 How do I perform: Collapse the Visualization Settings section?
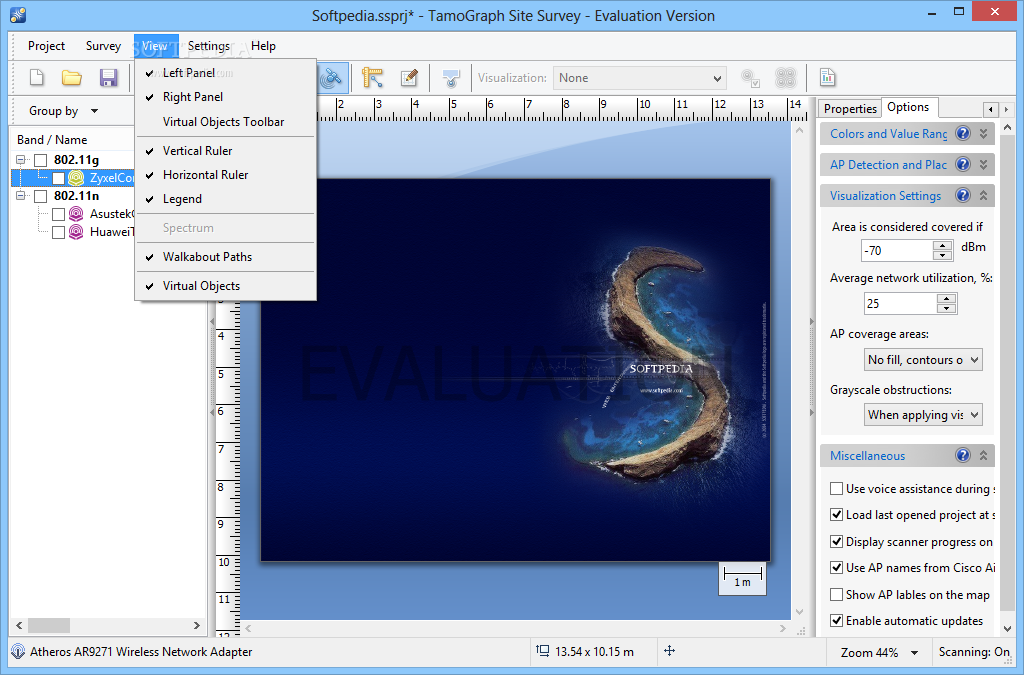click(x=984, y=195)
